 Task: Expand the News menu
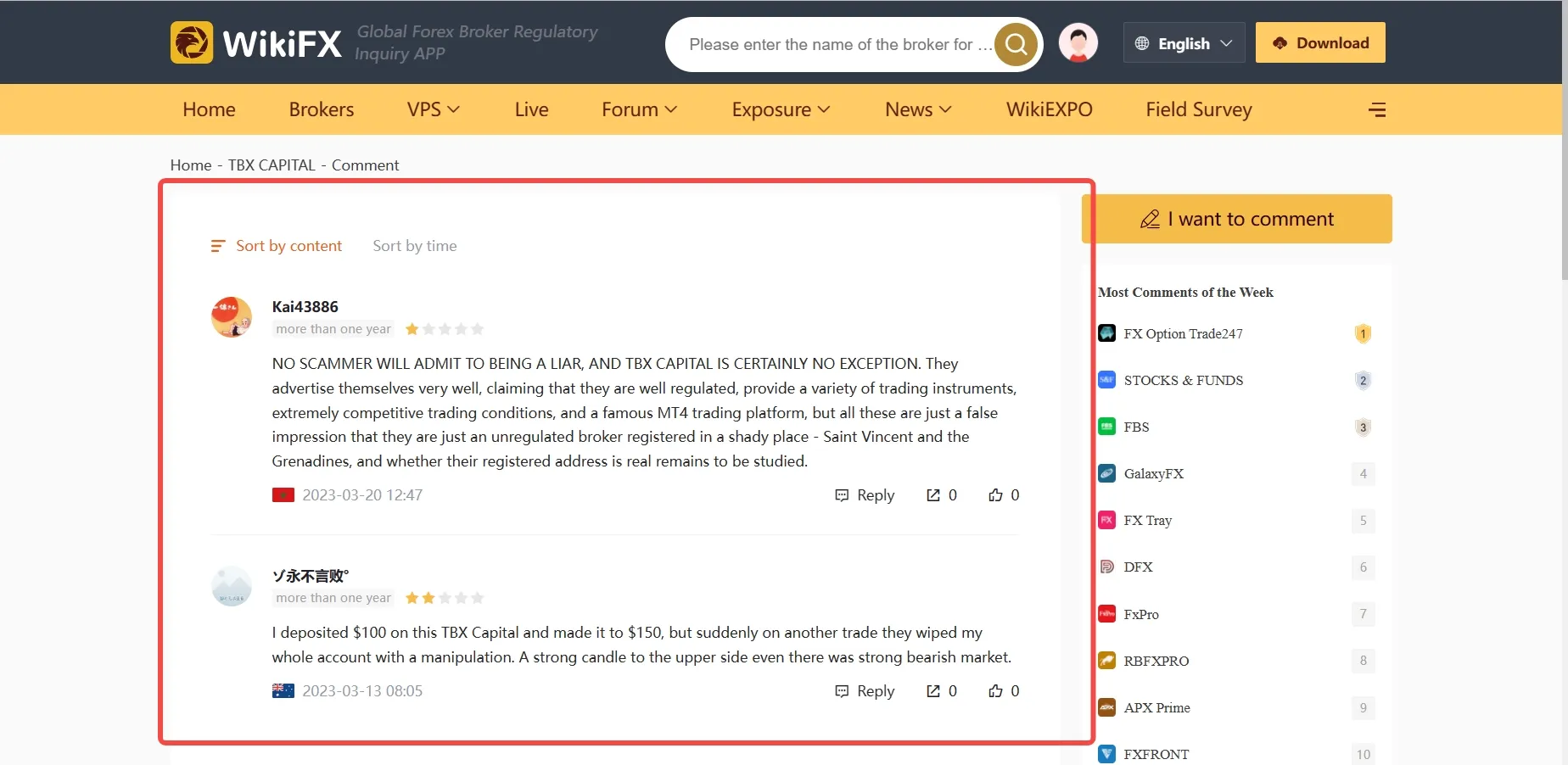(x=919, y=109)
